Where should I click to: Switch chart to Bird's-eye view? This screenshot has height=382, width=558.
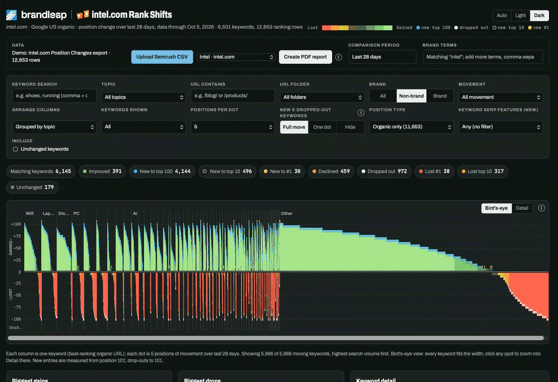point(496,208)
